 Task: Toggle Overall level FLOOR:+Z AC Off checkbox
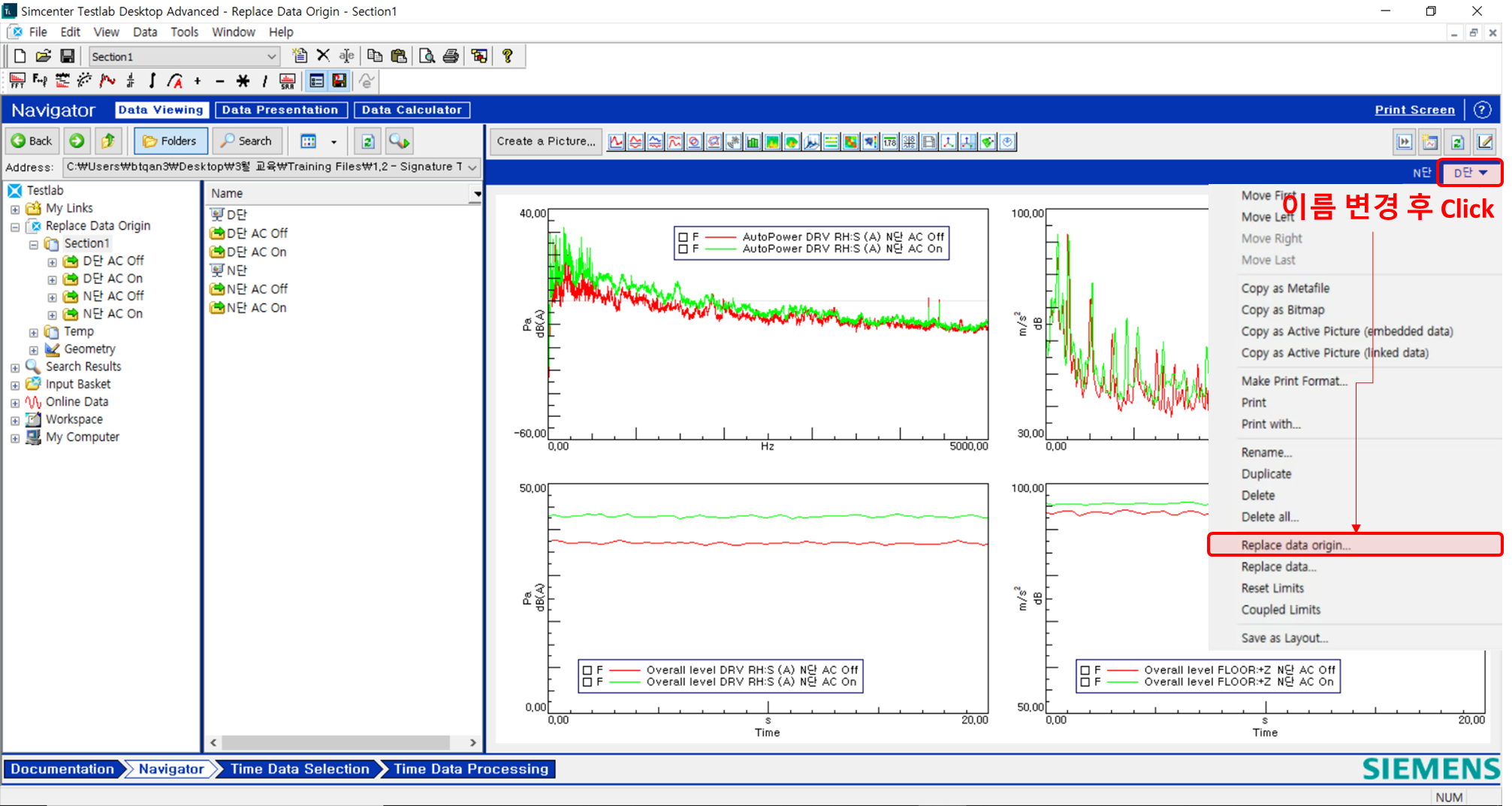coord(1085,670)
